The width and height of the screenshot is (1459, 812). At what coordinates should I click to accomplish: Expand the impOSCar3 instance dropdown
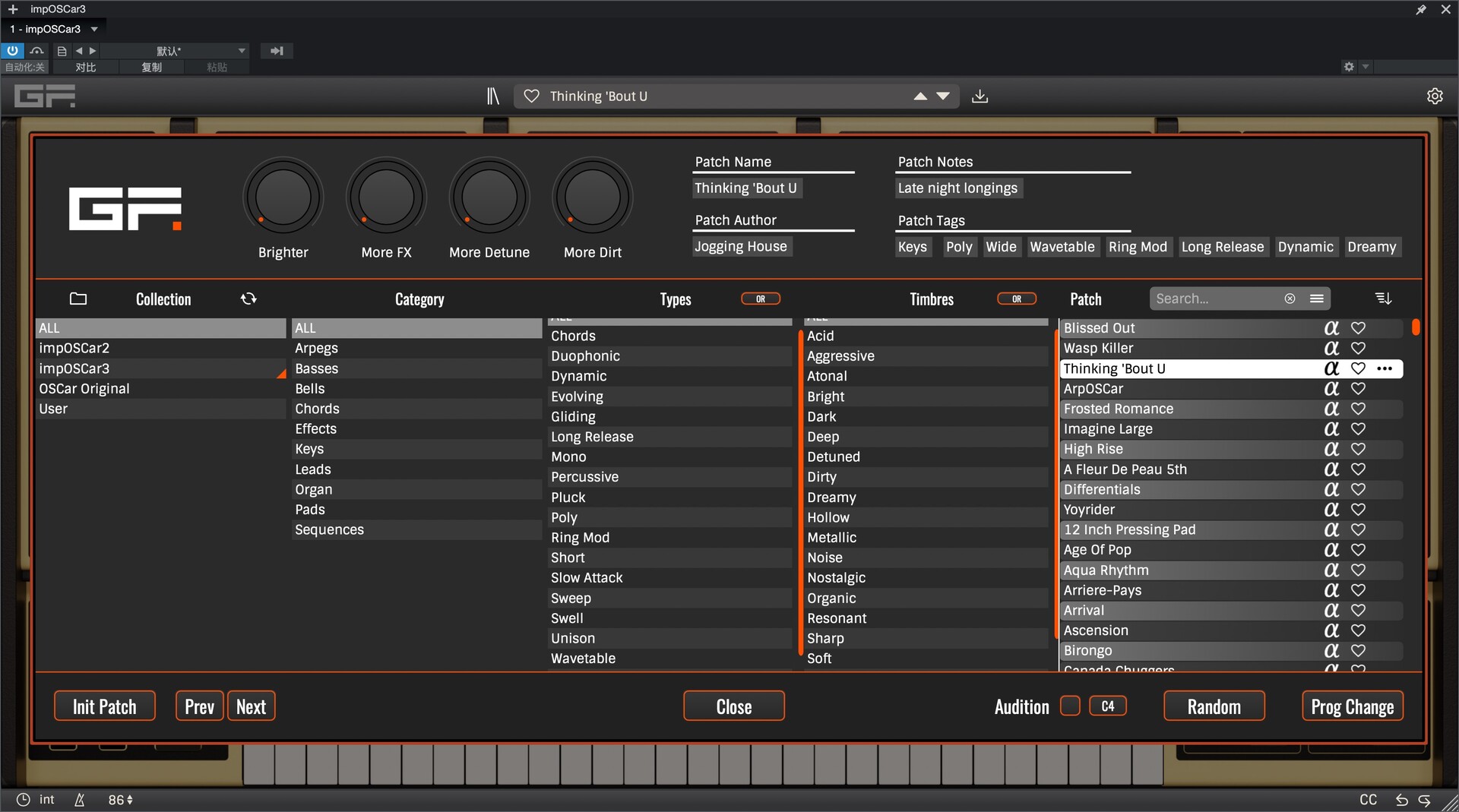point(94,30)
